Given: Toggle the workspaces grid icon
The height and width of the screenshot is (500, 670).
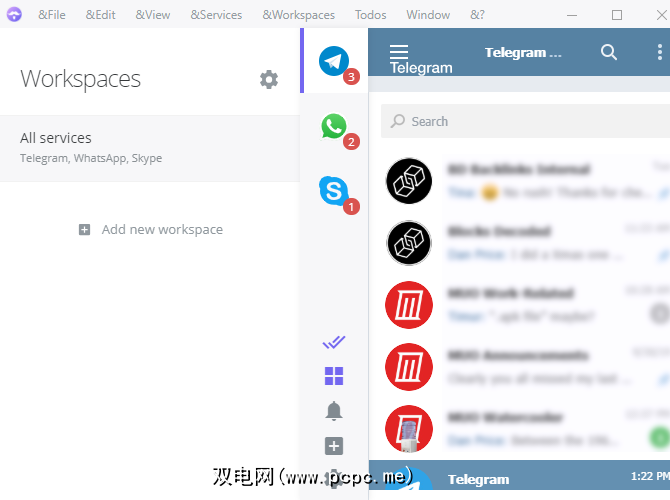Looking at the screenshot, I should click(x=334, y=376).
